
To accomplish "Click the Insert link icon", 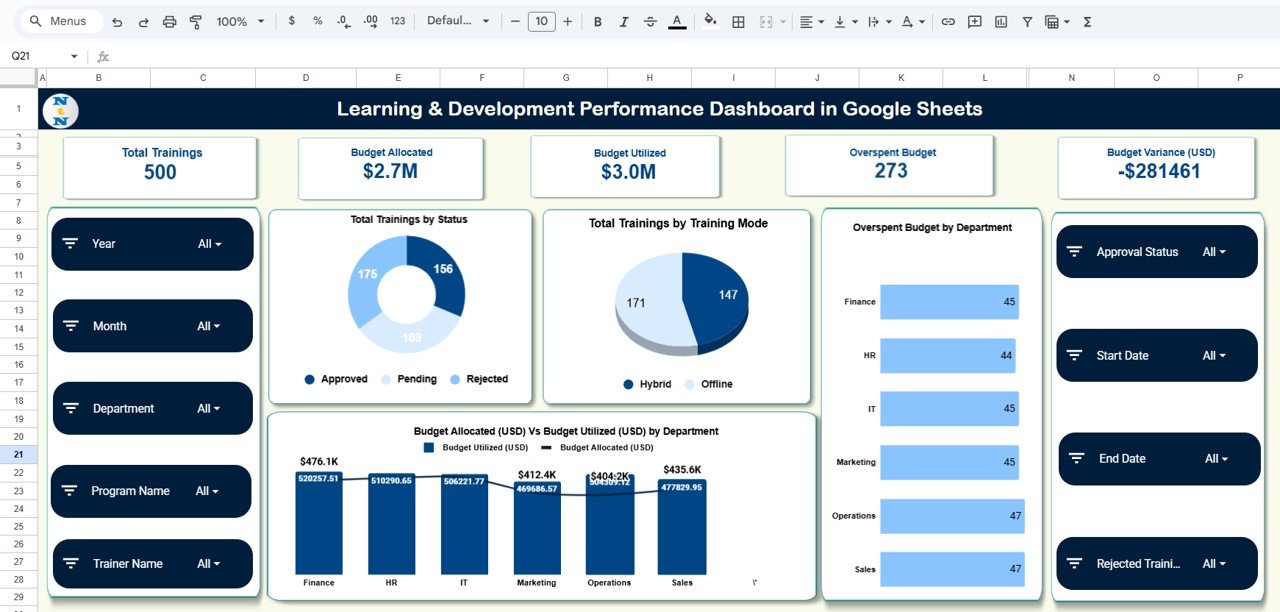I will [949, 21].
